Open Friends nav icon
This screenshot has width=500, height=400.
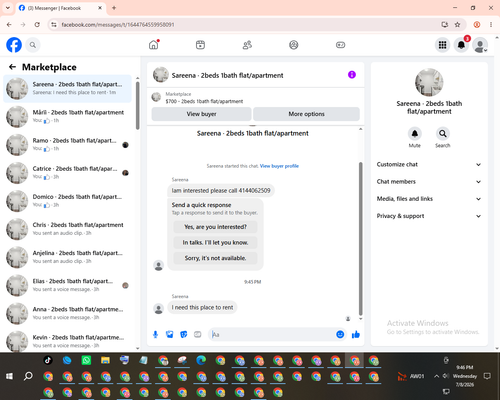[x=247, y=45]
